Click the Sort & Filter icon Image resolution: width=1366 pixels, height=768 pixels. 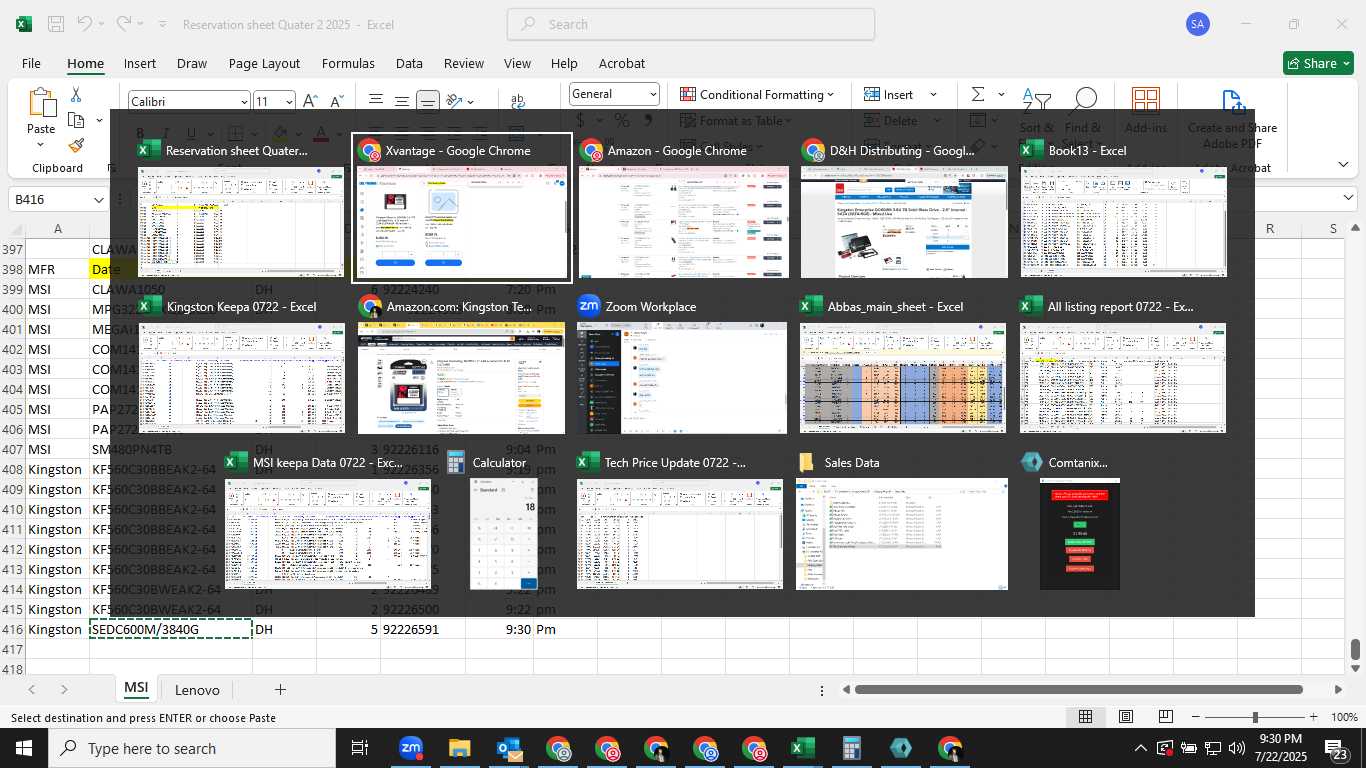click(x=1037, y=100)
